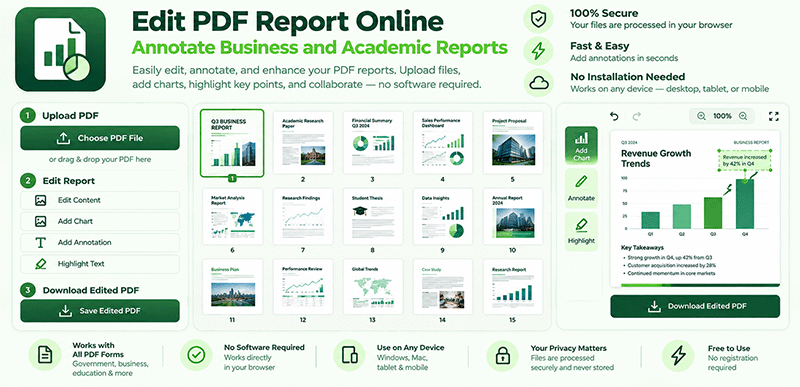Click the Choose PDF File button
Image resolution: width=800 pixels, height=387 pixels.
point(100,138)
